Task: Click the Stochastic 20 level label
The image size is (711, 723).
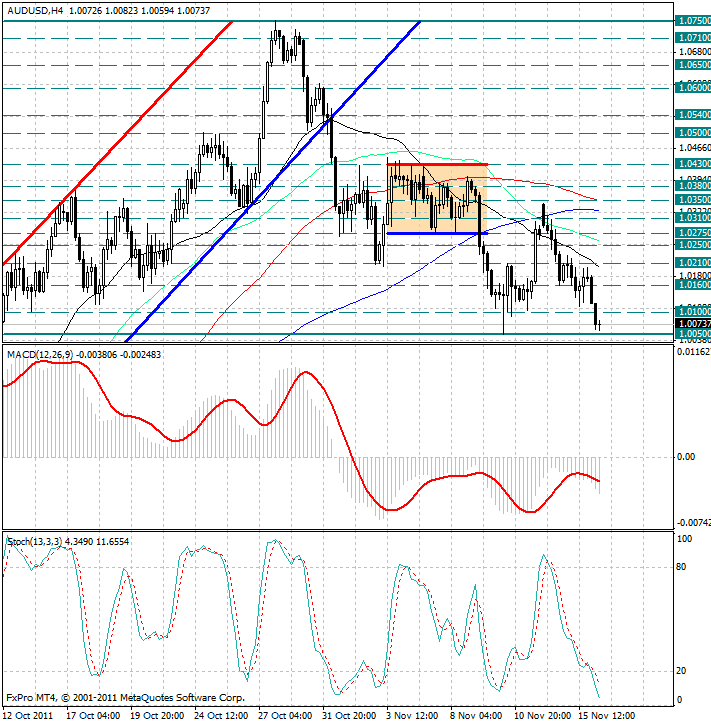Action: point(681,671)
